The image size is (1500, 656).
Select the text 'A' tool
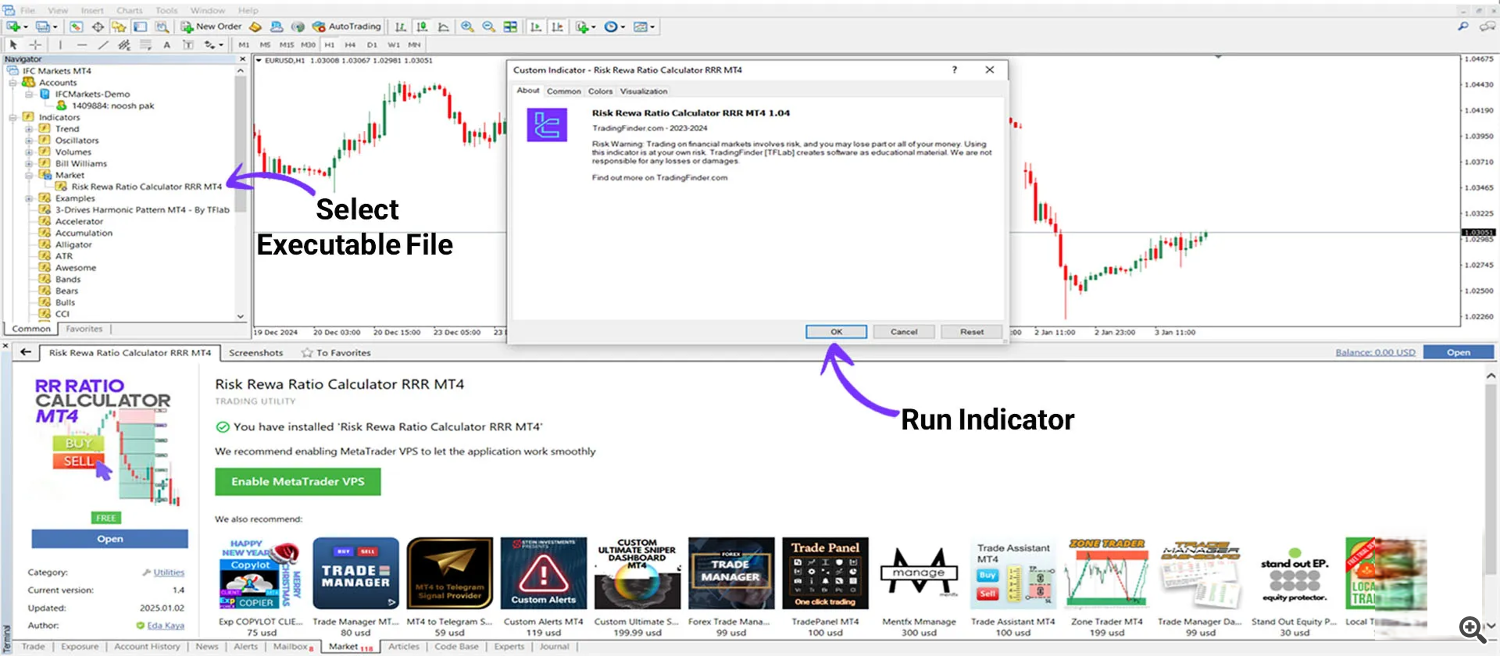167,45
